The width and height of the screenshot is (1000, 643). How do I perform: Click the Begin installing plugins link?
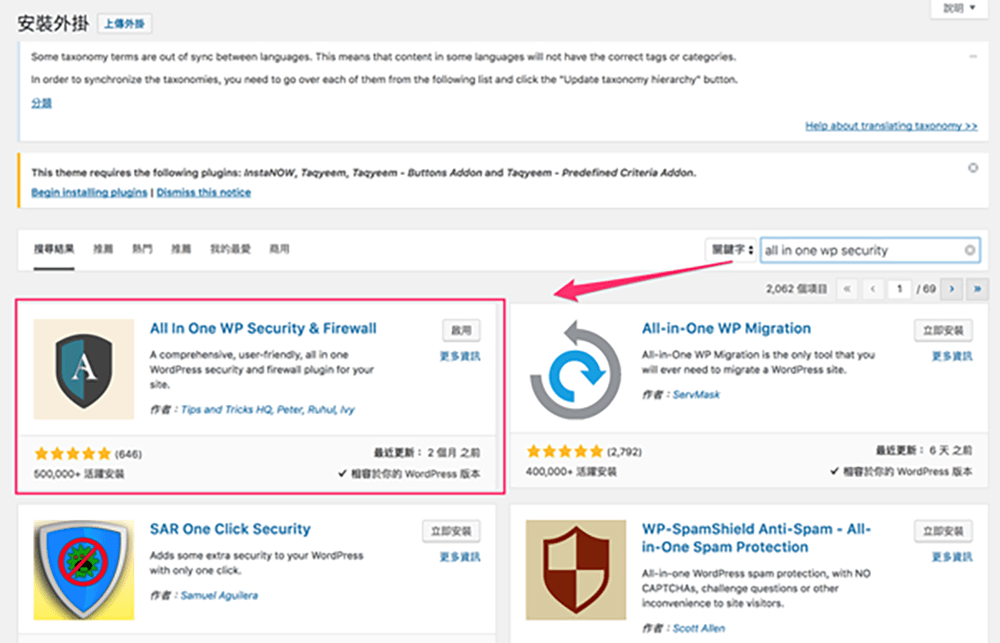[89, 193]
